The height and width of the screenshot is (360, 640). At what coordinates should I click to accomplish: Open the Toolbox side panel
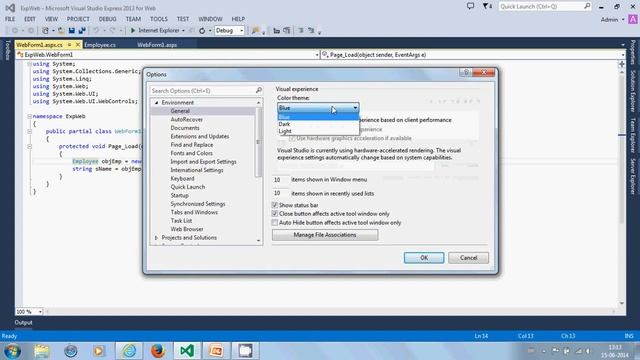(x=7, y=50)
